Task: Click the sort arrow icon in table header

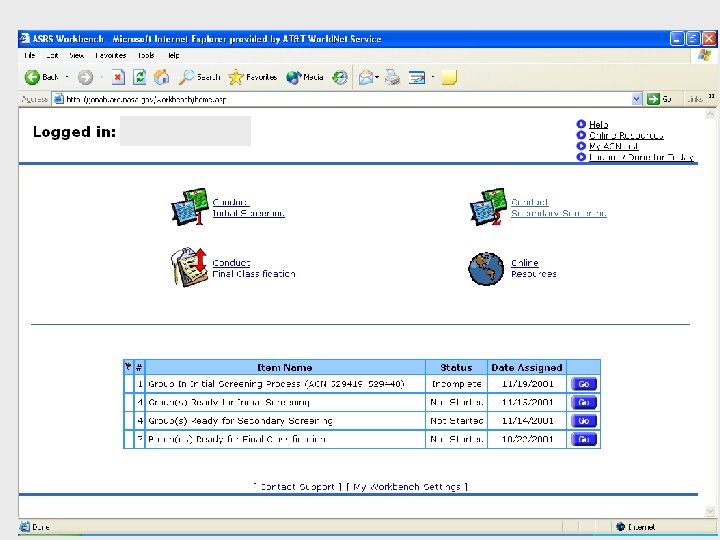Action: [x=128, y=366]
